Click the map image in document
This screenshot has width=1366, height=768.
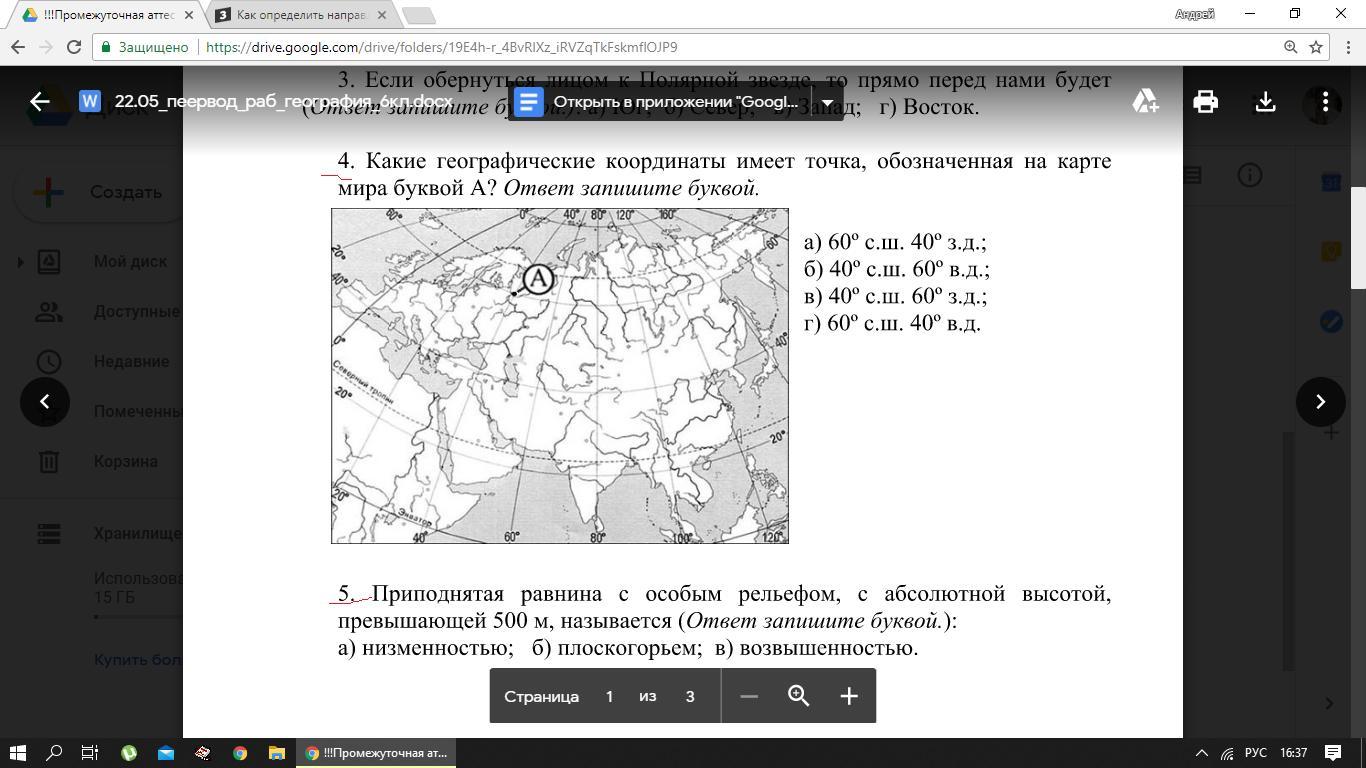560,376
